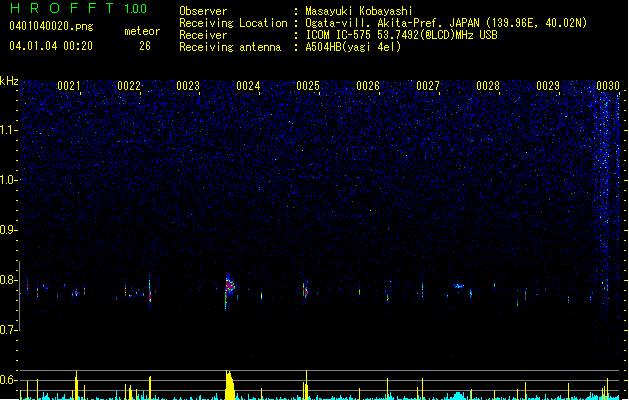Viewport: 629px width, 400px height.
Task: Click the date stamp 04.01.04 00:20
Action: 51,46
